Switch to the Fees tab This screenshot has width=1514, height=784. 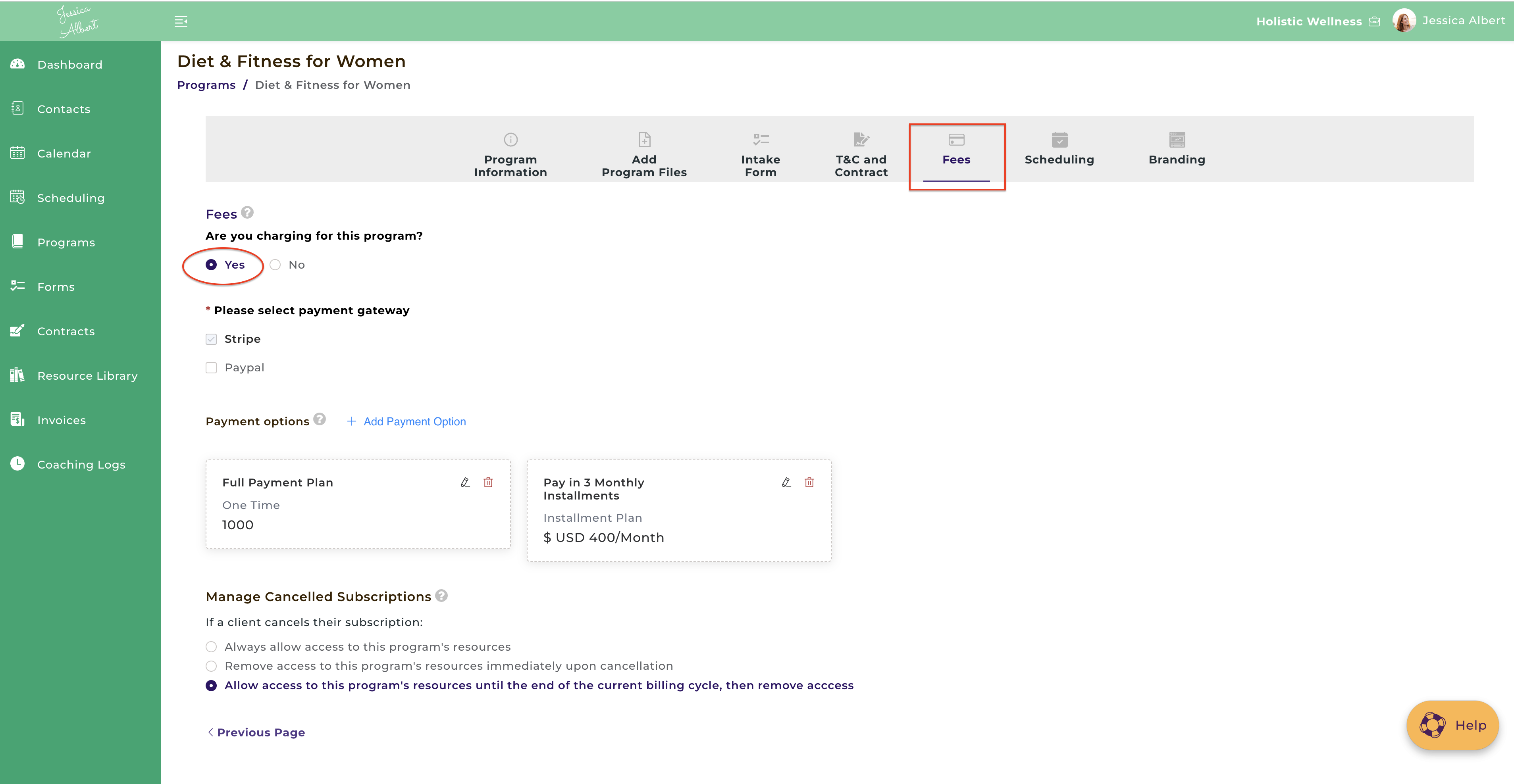[956, 156]
